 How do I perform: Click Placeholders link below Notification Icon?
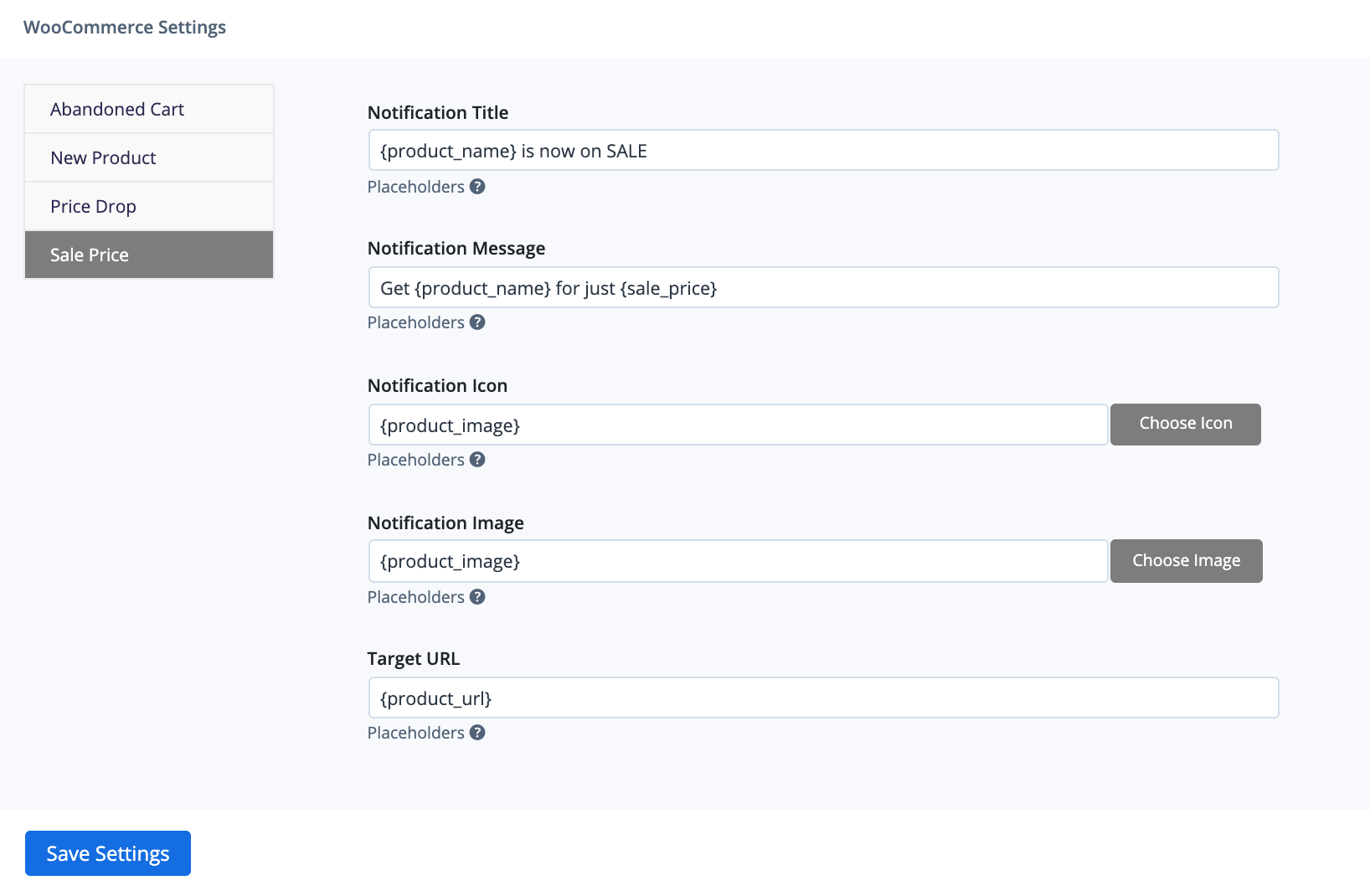415,460
